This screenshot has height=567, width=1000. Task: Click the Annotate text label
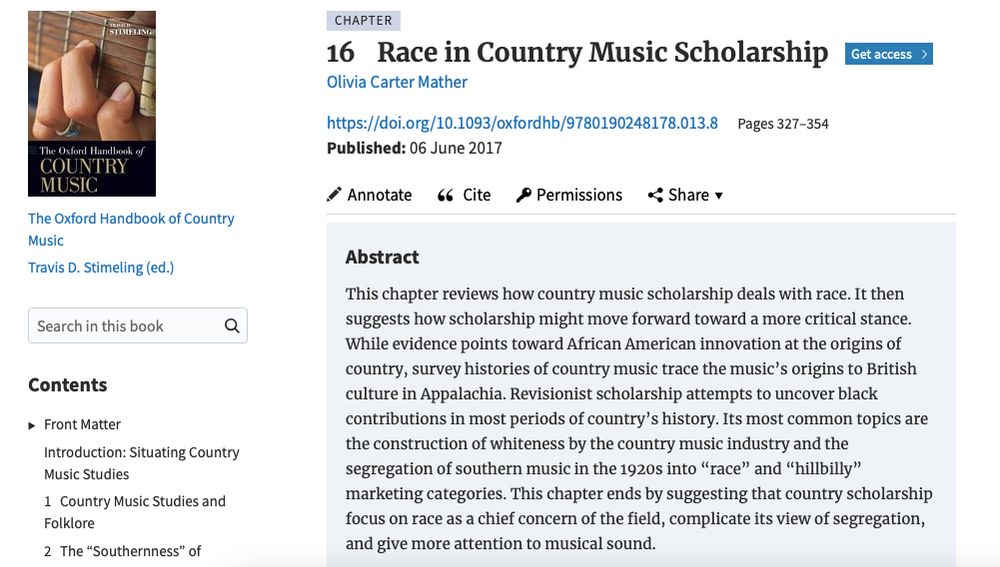379,195
